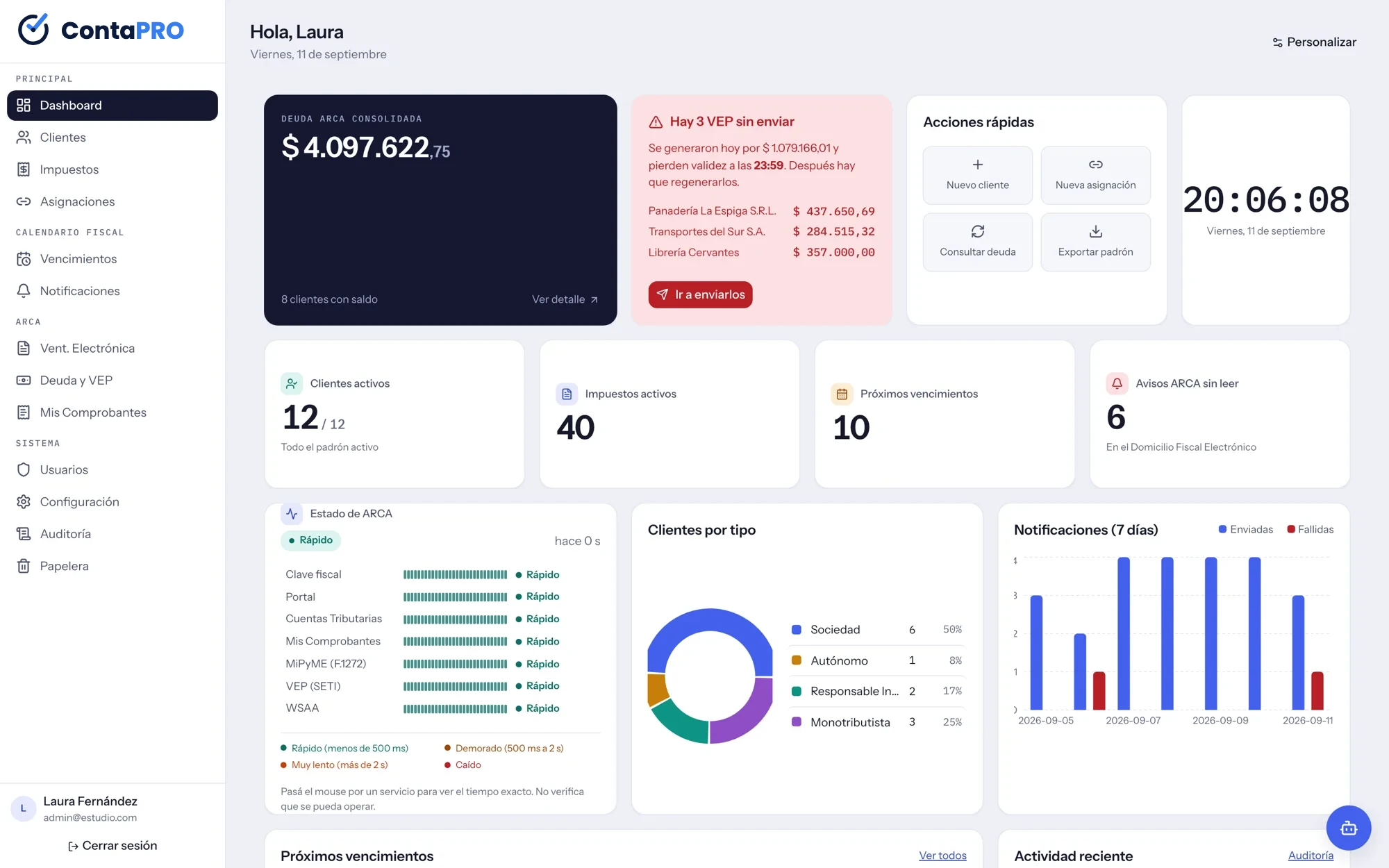Click the Ir a enviarlos button
The height and width of the screenshot is (868, 1389).
pos(700,294)
